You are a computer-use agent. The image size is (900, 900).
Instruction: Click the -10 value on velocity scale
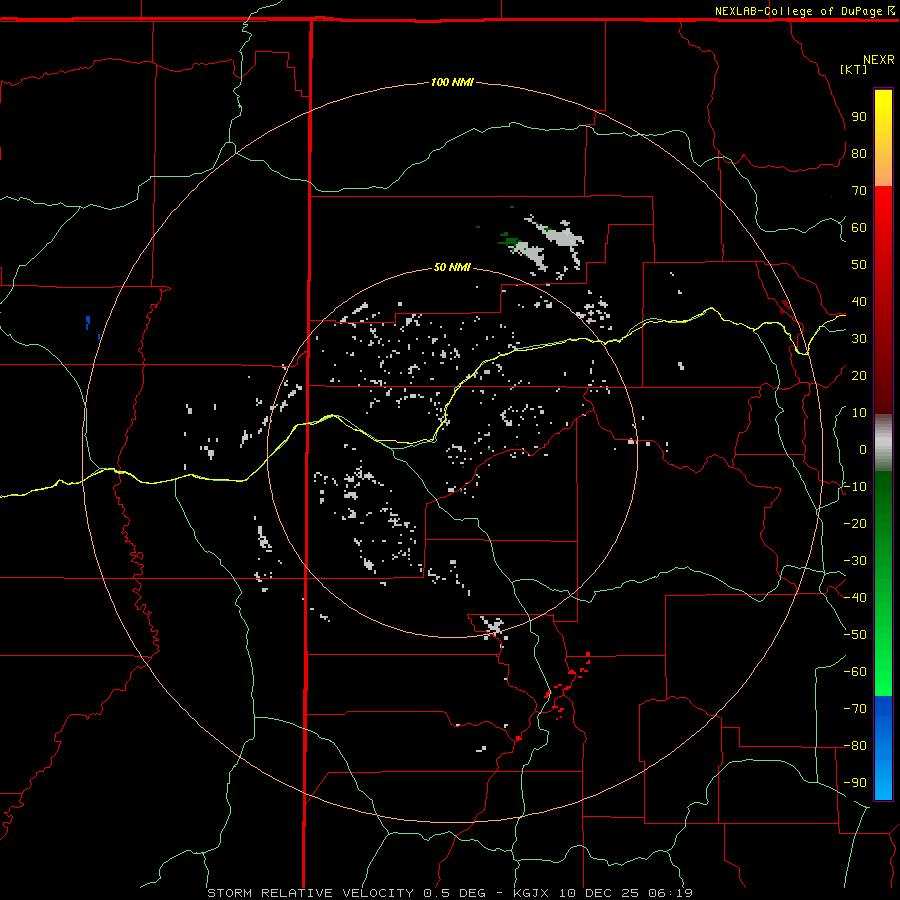[x=855, y=487]
